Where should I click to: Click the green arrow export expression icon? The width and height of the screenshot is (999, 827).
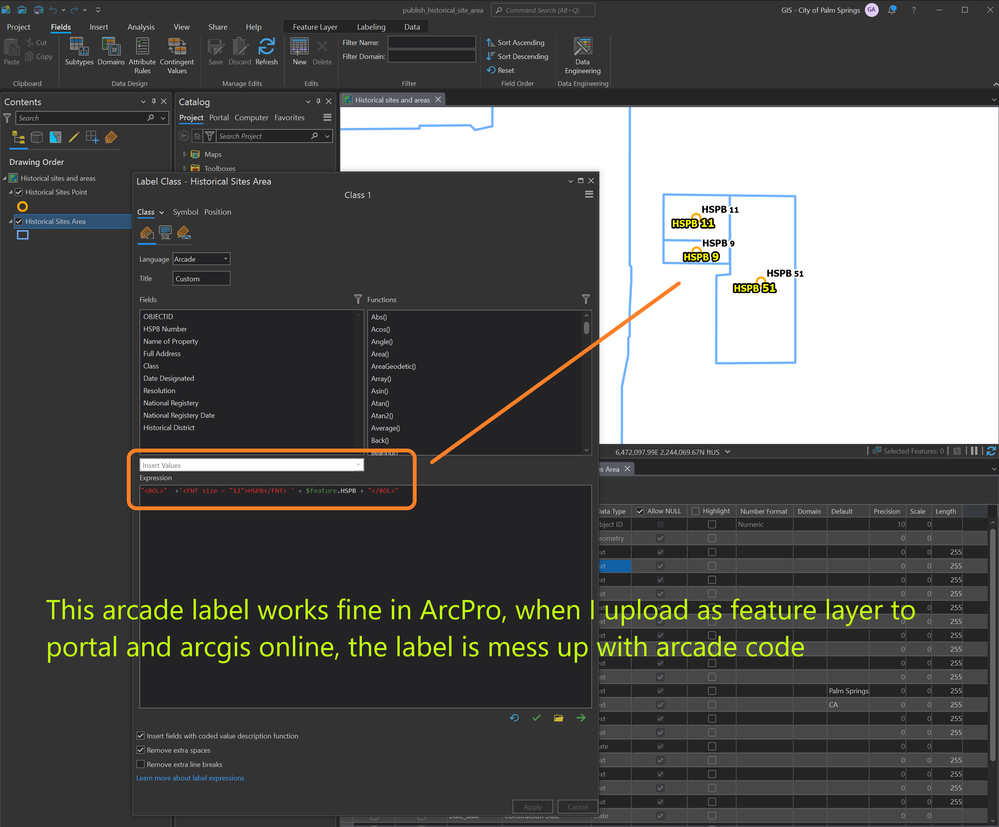581,718
